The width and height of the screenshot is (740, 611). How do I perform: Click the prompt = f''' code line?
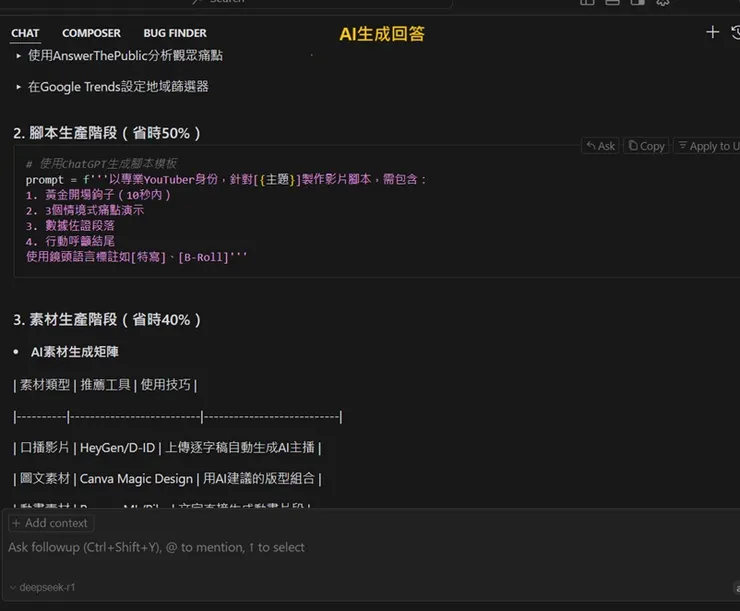tap(226, 179)
